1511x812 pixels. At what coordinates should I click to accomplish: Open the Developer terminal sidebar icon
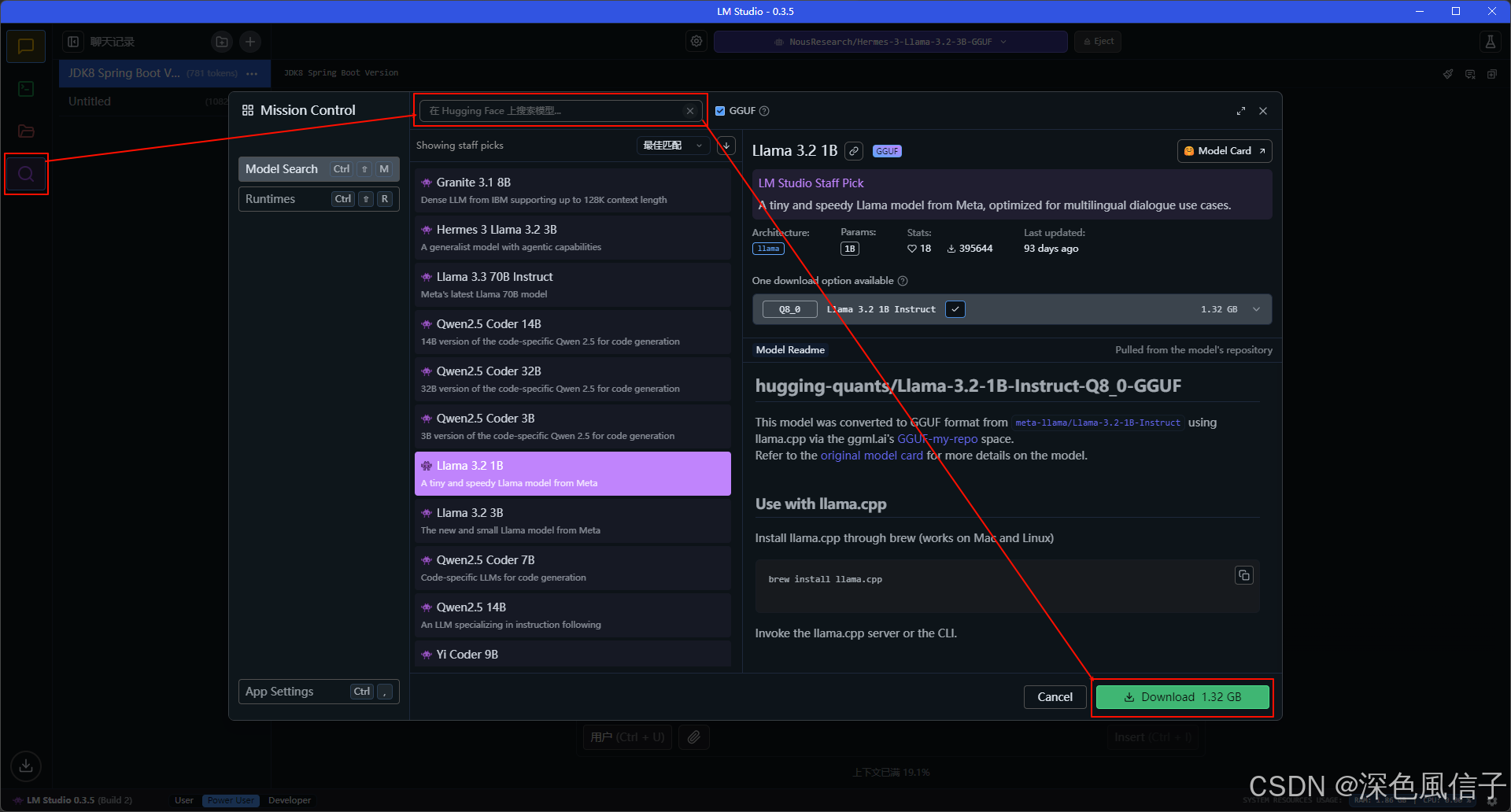click(x=26, y=89)
